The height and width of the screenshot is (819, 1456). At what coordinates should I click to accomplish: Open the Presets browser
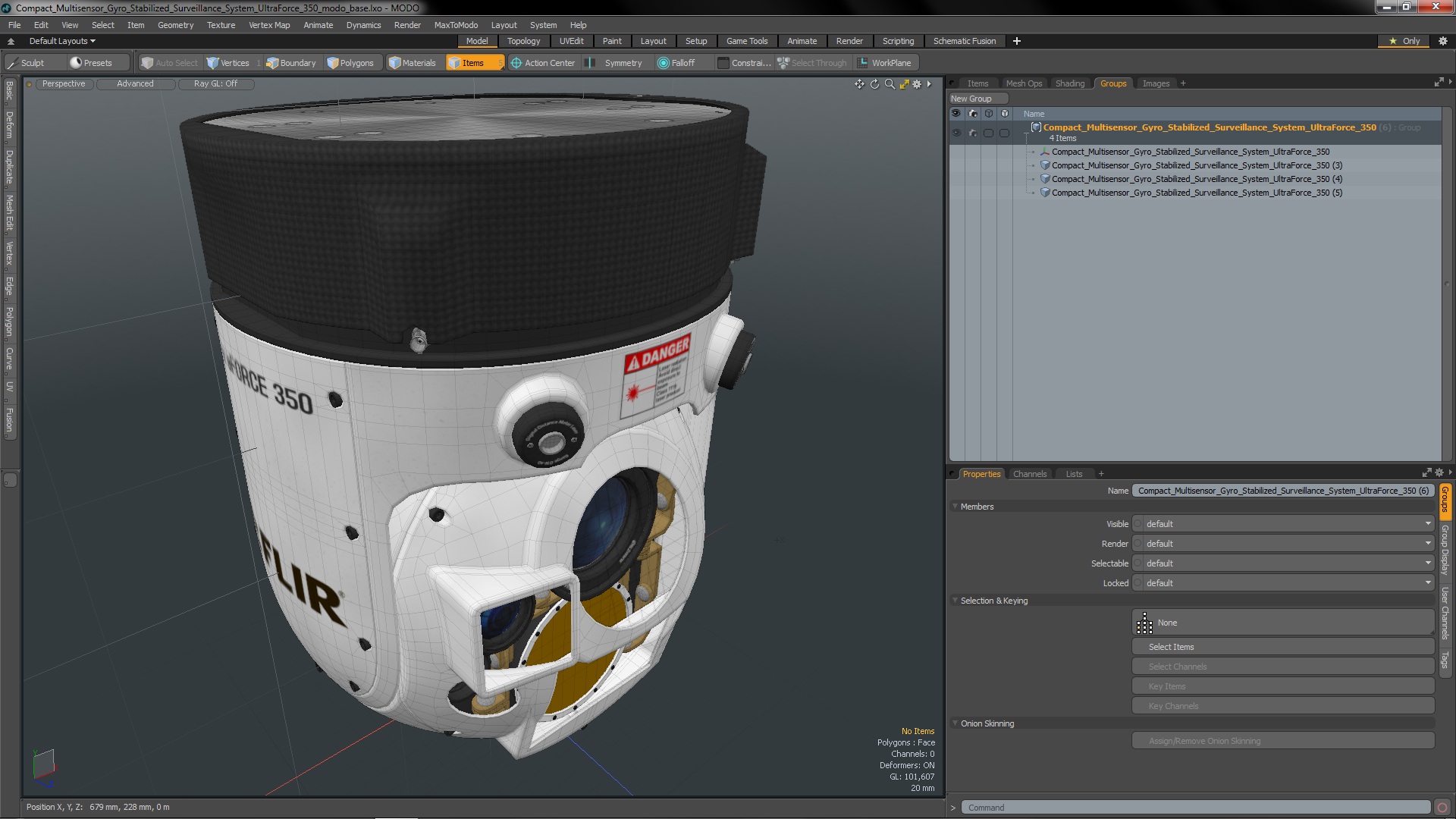pyautogui.click(x=97, y=63)
